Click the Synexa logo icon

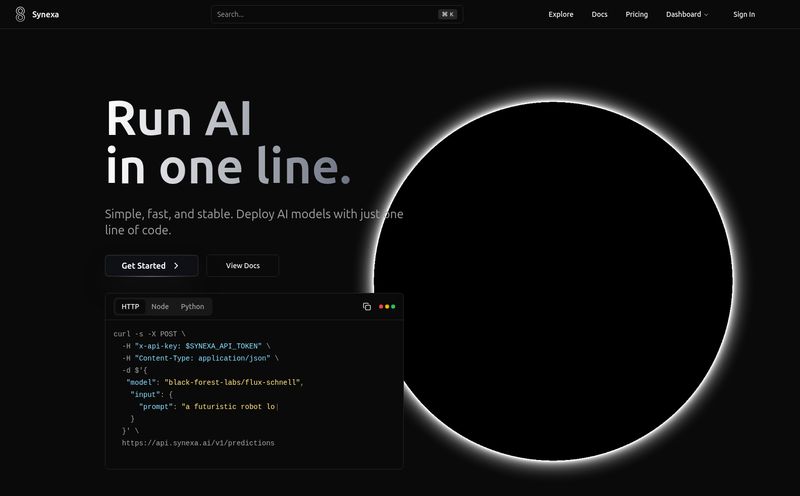click(x=20, y=14)
